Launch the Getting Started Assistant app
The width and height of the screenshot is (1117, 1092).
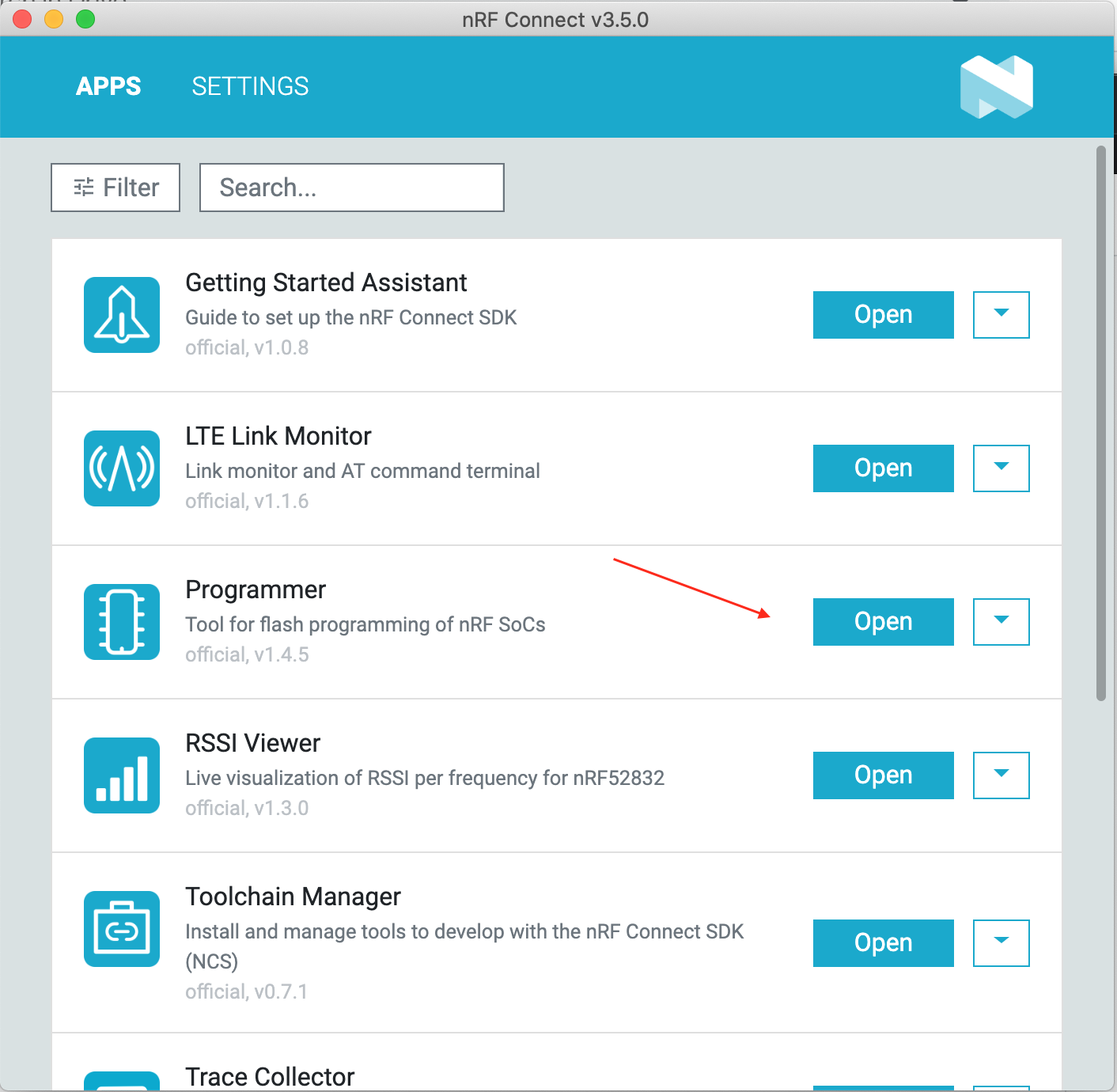tap(883, 315)
